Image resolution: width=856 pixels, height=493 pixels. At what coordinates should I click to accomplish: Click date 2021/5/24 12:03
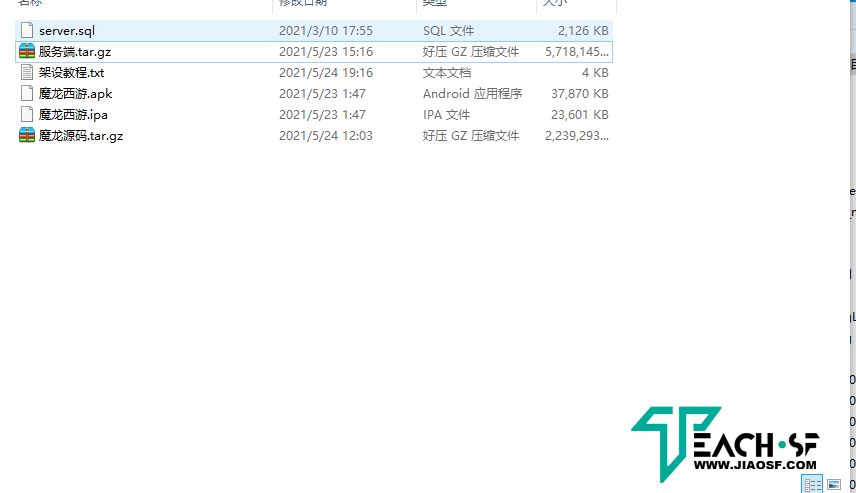[326, 135]
